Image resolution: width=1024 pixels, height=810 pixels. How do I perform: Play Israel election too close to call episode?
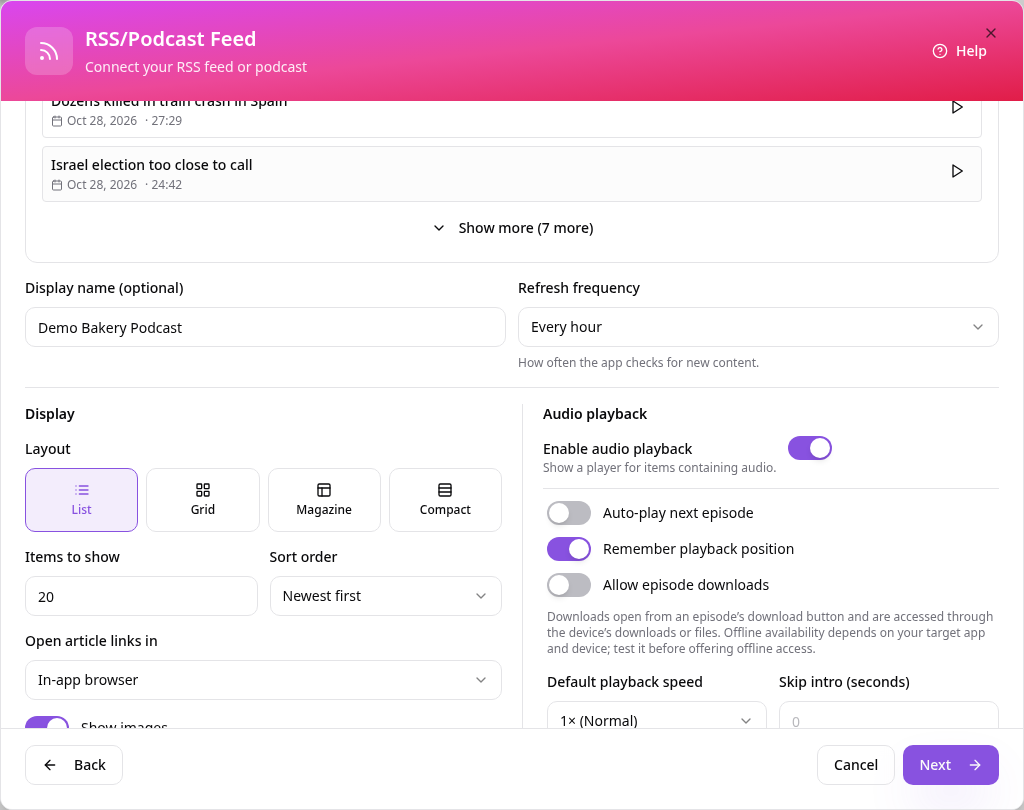957,171
